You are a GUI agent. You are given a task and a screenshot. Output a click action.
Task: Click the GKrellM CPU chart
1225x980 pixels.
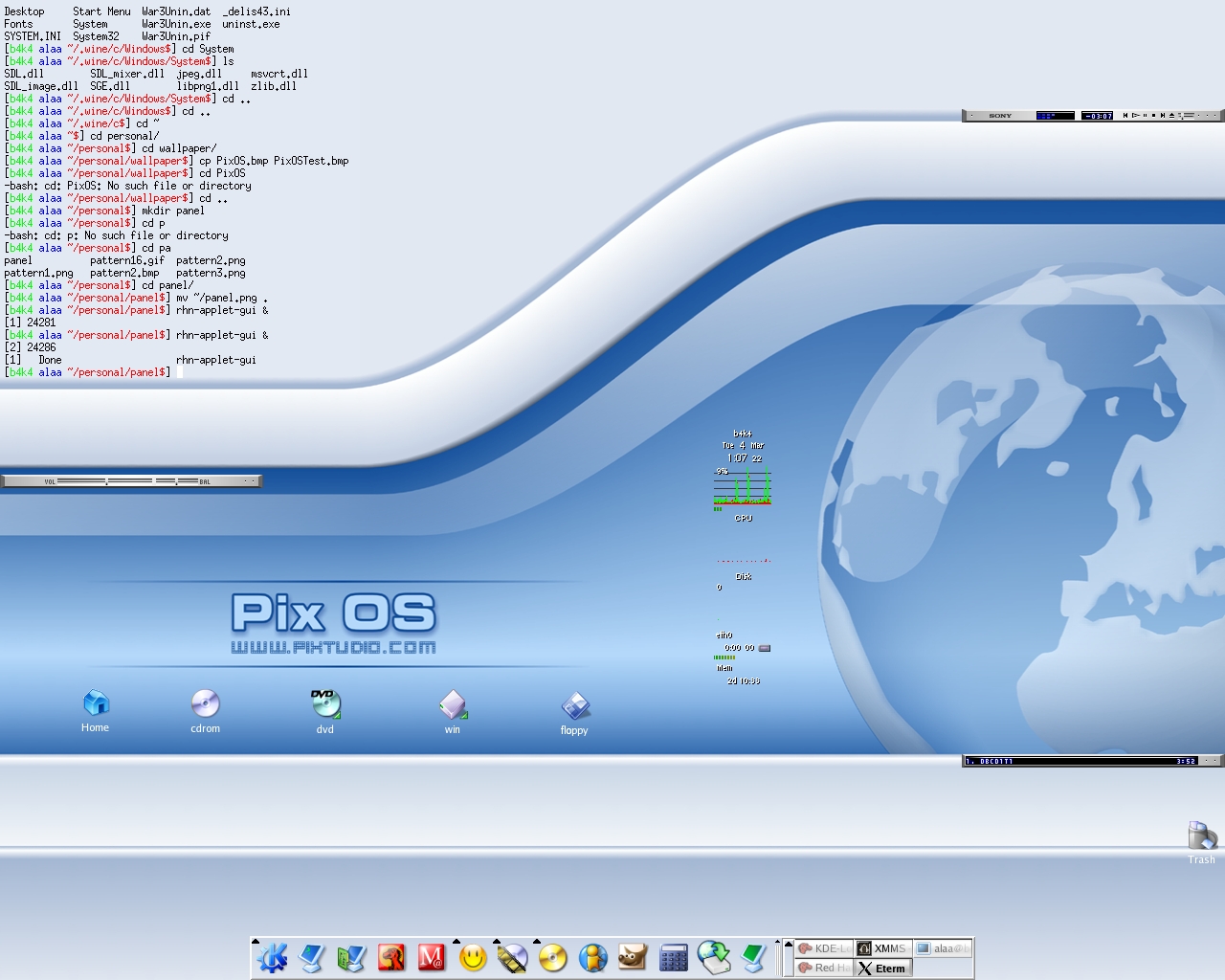click(x=743, y=486)
